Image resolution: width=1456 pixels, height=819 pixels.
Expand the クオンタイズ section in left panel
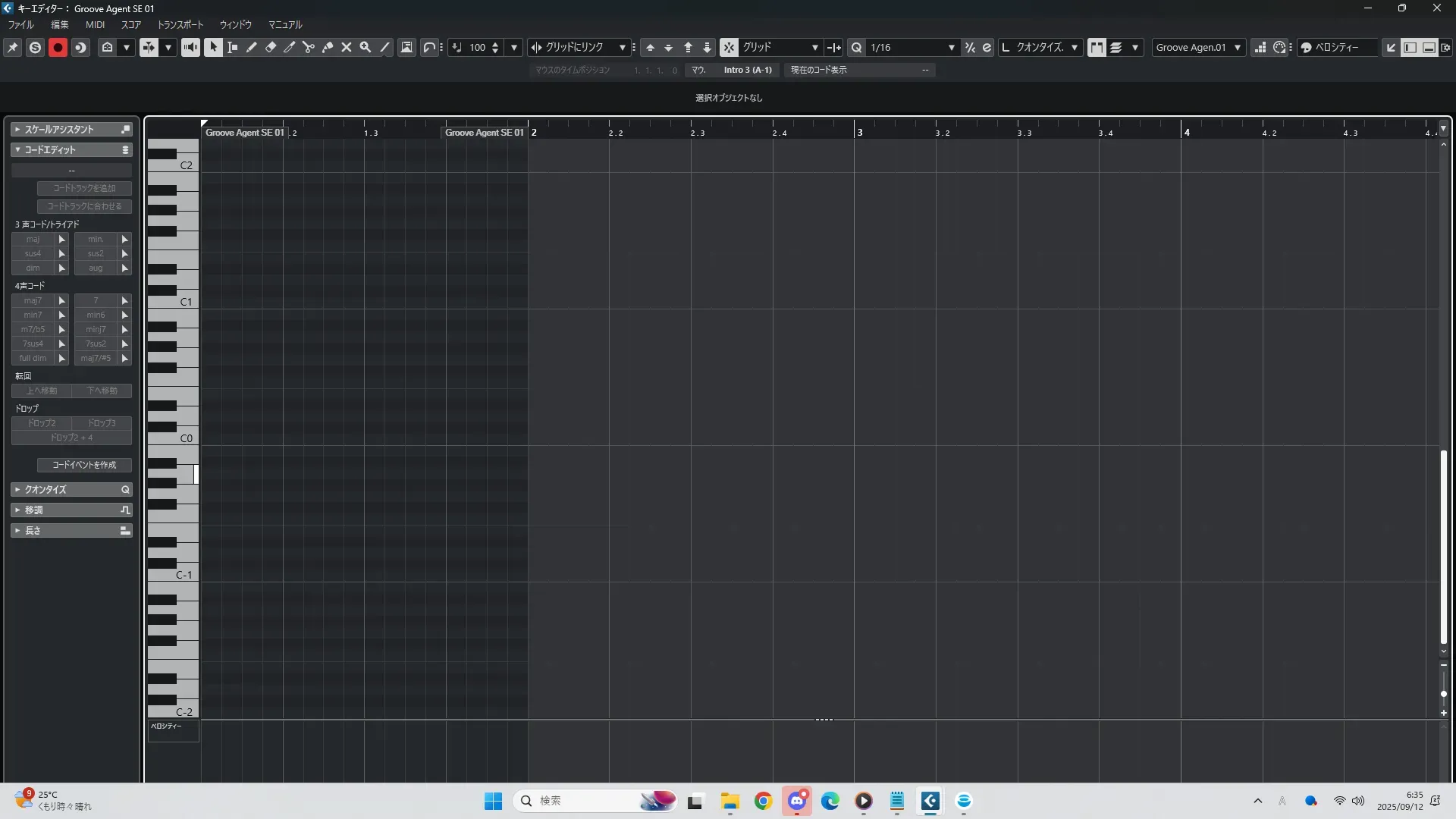[x=71, y=490]
